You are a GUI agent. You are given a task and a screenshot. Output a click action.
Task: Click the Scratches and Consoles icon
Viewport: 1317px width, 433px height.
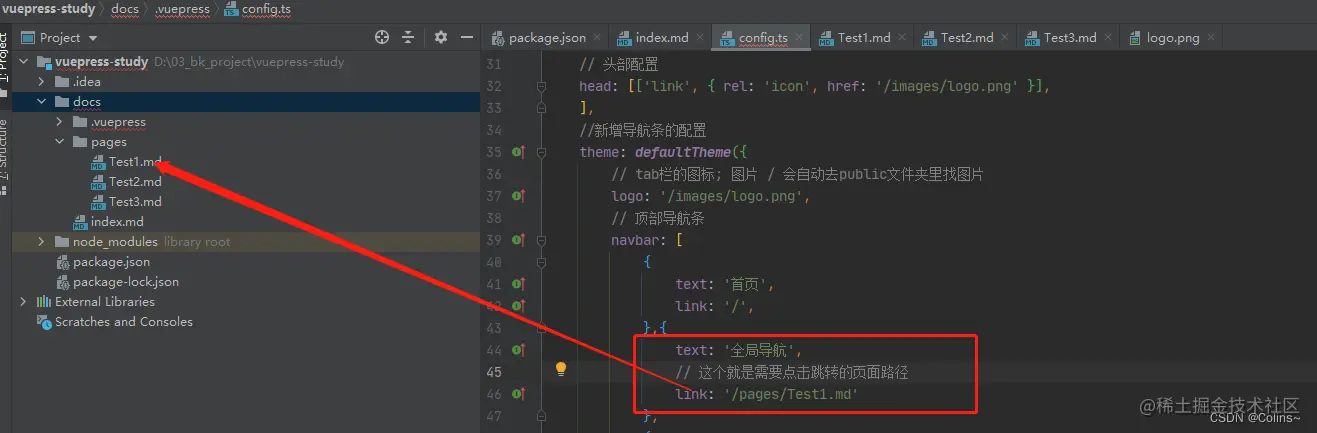coord(44,322)
